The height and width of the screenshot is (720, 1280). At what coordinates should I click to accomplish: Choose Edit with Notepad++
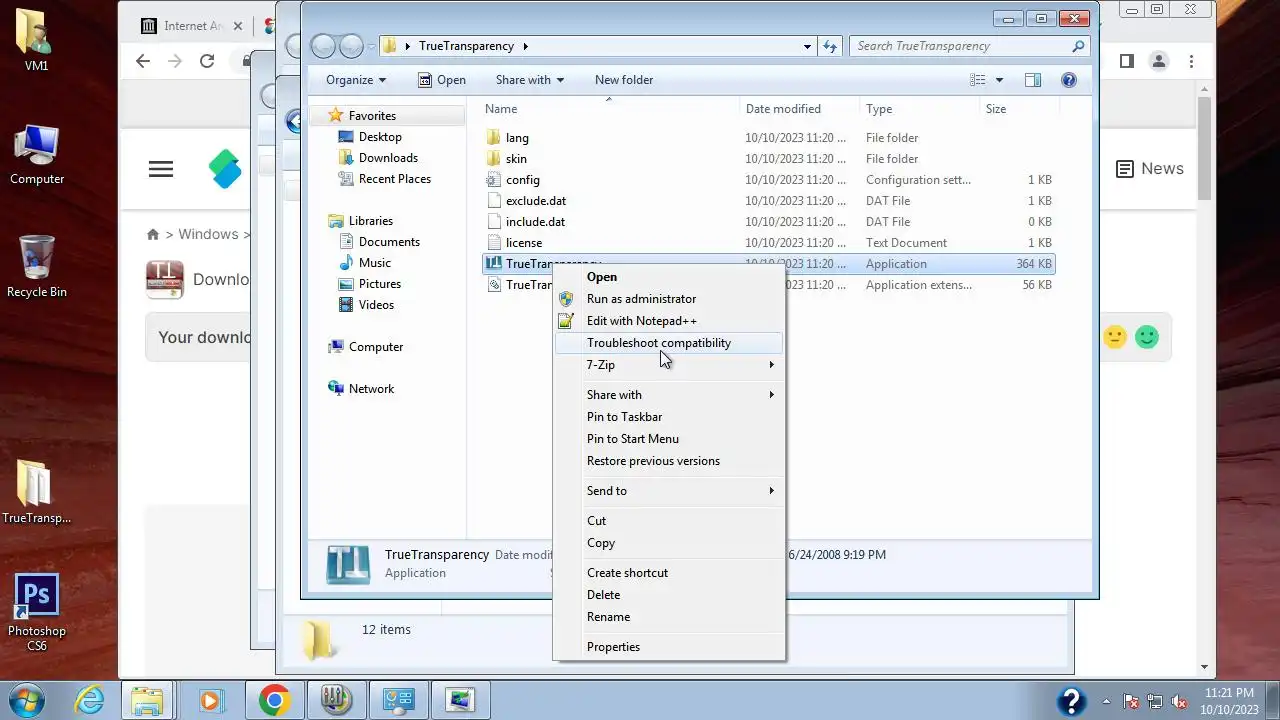(669, 321)
